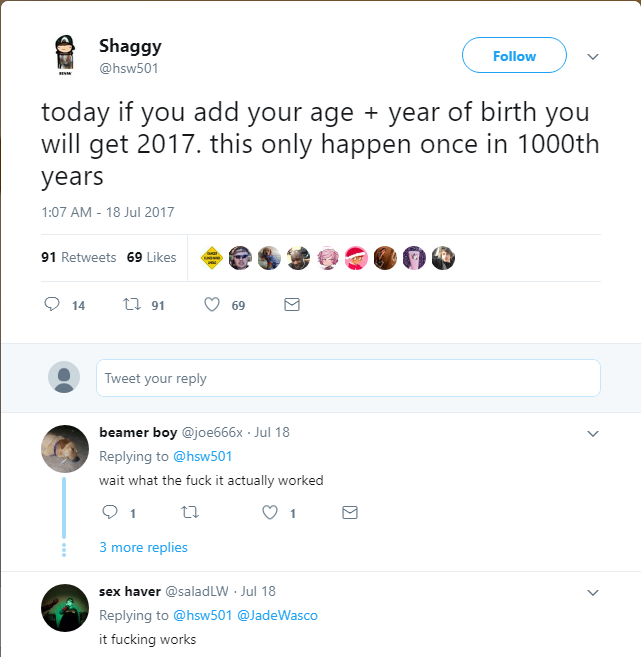
Task: Reply to beamer boy's comment
Action: click(110, 513)
